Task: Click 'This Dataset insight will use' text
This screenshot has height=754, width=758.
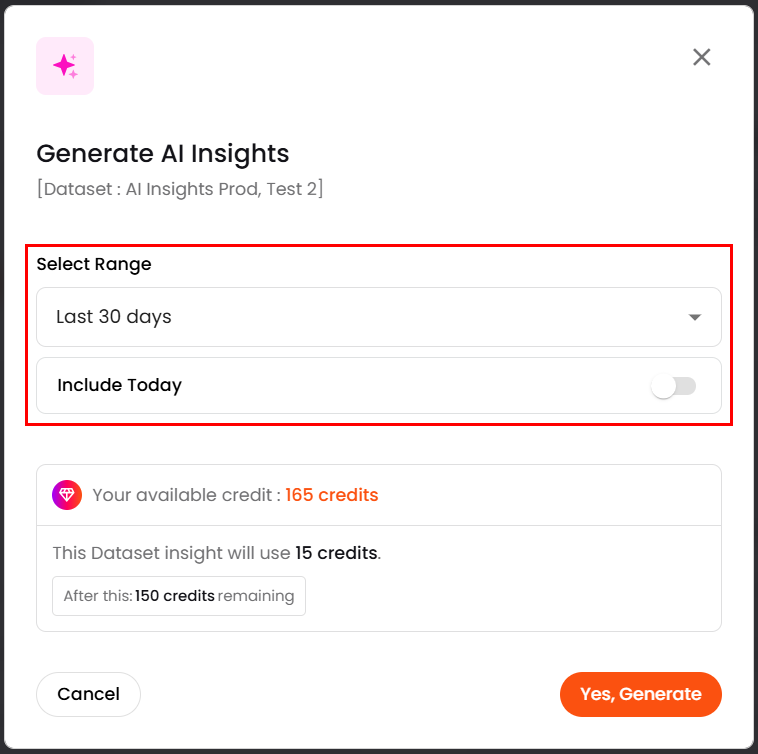Action: [x=172, y=553]
